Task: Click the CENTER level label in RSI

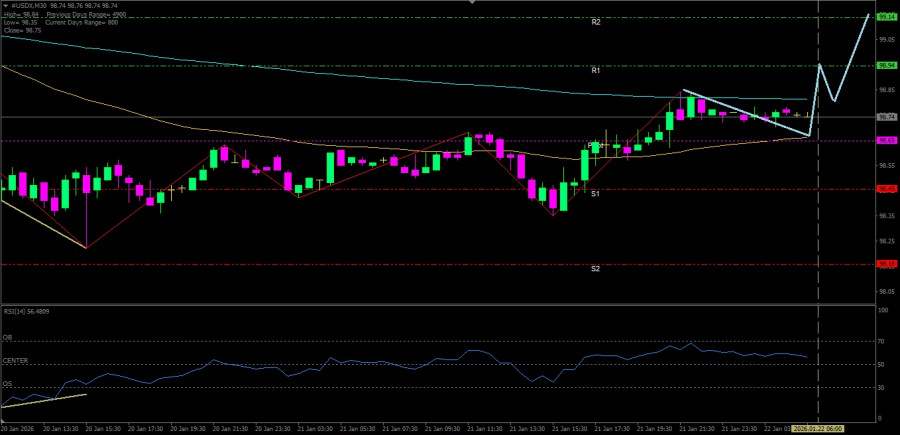Action: 15,360
